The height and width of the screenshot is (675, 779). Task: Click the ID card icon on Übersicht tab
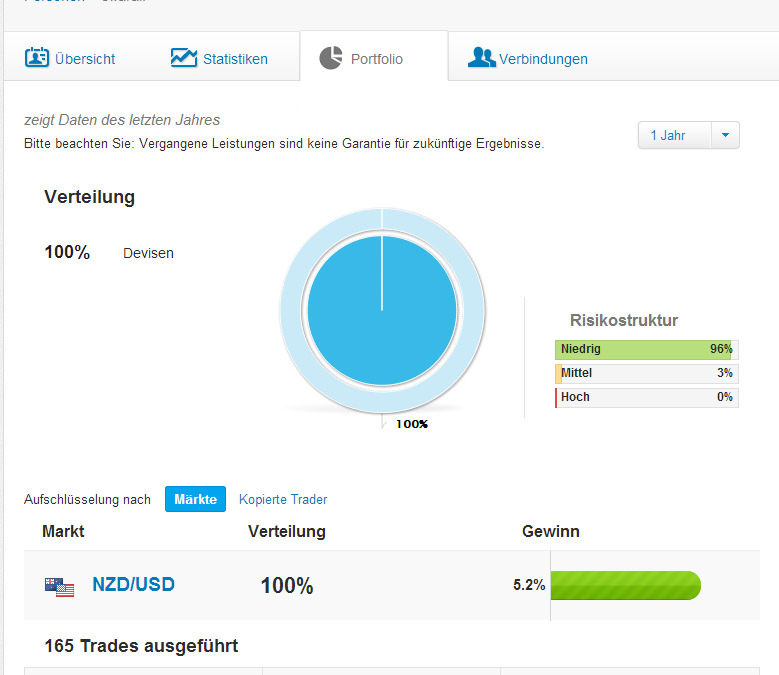click(x=37, y=58)
